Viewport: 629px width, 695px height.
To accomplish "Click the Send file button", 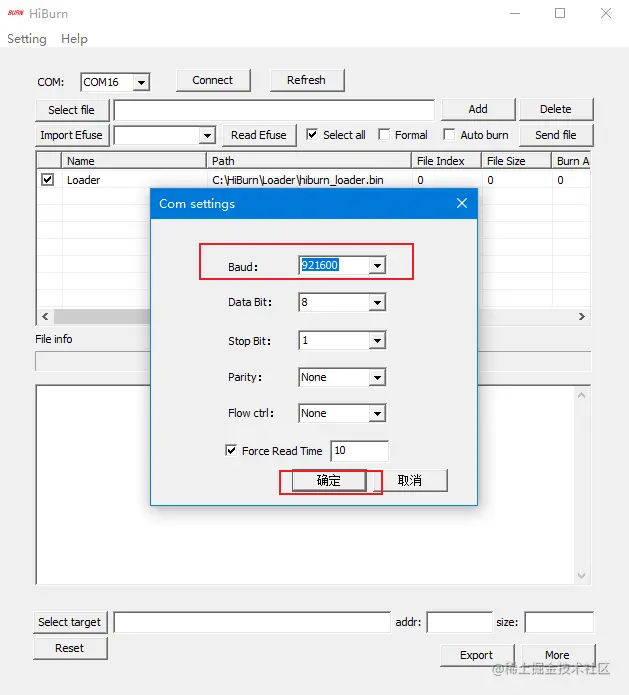I will click(555, 135).
